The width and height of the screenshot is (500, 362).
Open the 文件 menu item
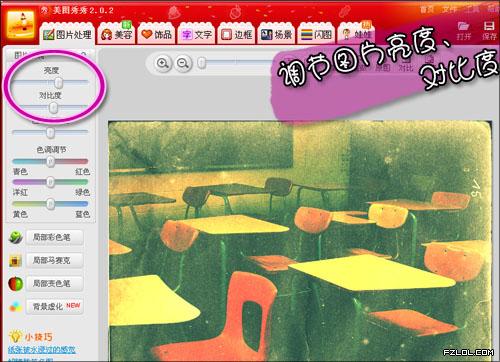tap(449, 9)
